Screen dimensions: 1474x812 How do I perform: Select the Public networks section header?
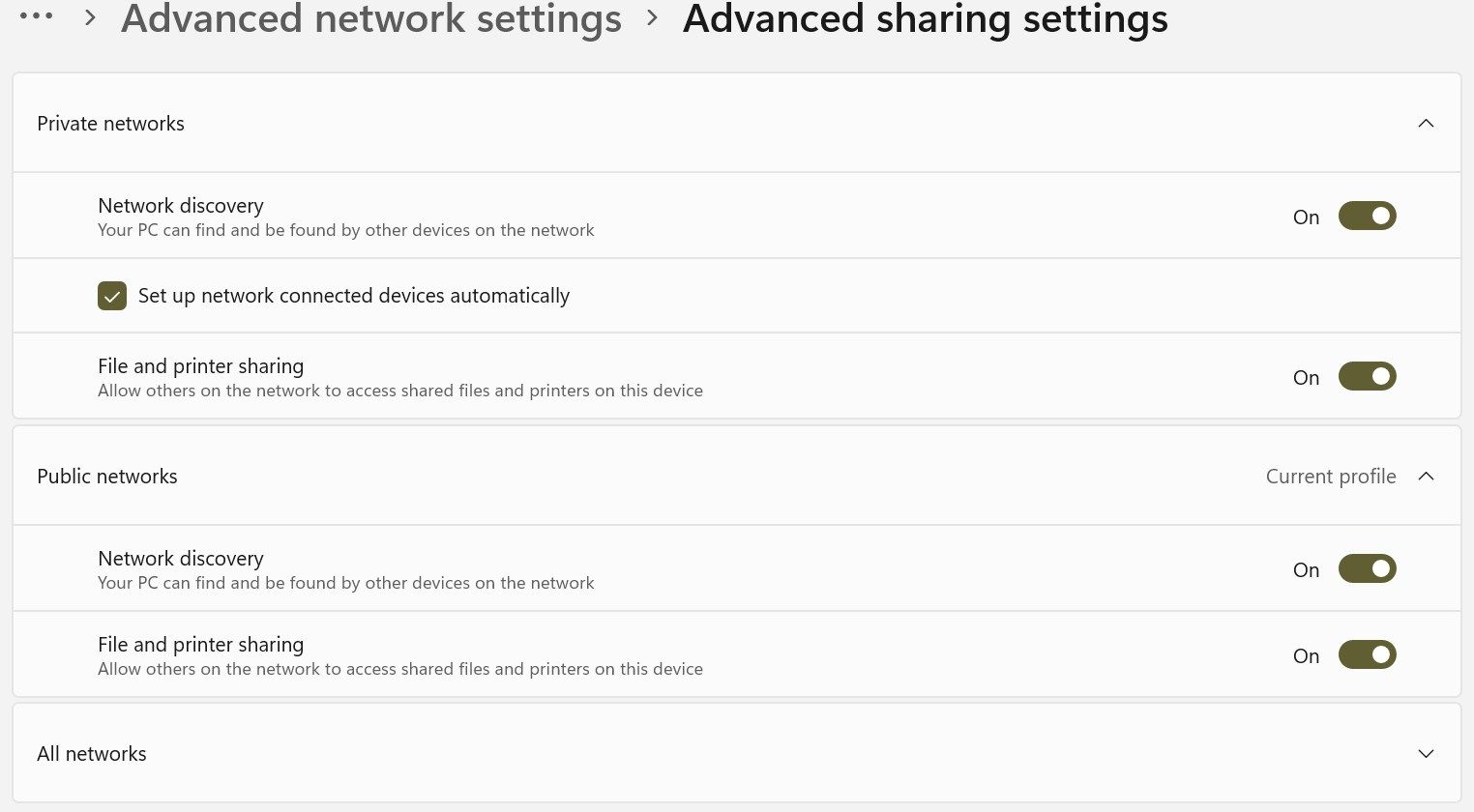(107, 476)
